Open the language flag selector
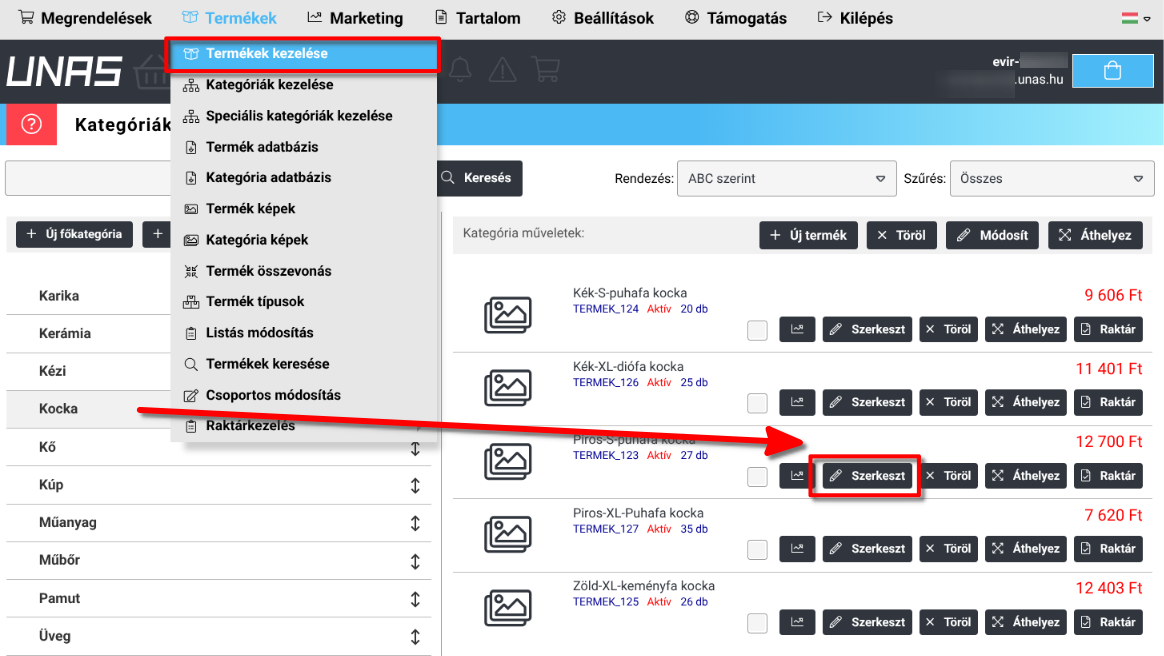The height and width of the screenshot is (656, 1164). click(1136, 19)
